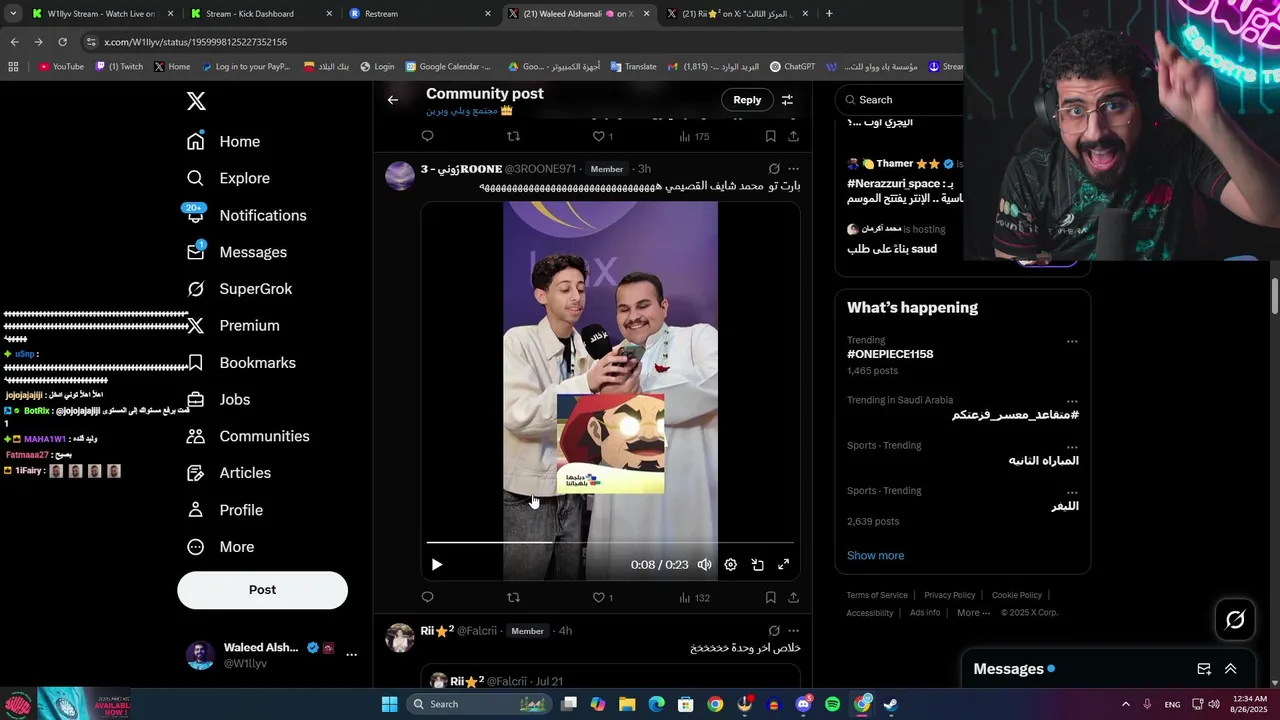Viewport: 1280px width, 720px height.
Task: Open more options for Saudi Arabia trend
Action: 1072,401
